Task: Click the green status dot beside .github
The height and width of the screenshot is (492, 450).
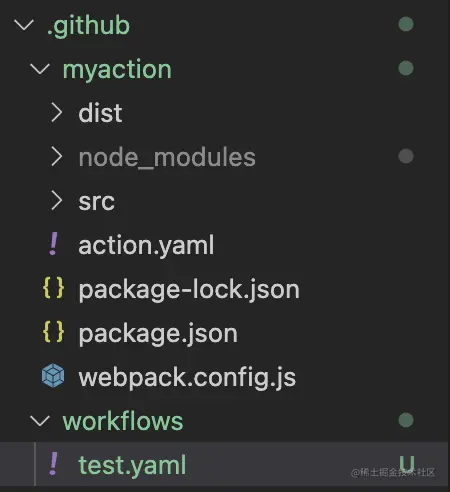Action: point(406,24)
